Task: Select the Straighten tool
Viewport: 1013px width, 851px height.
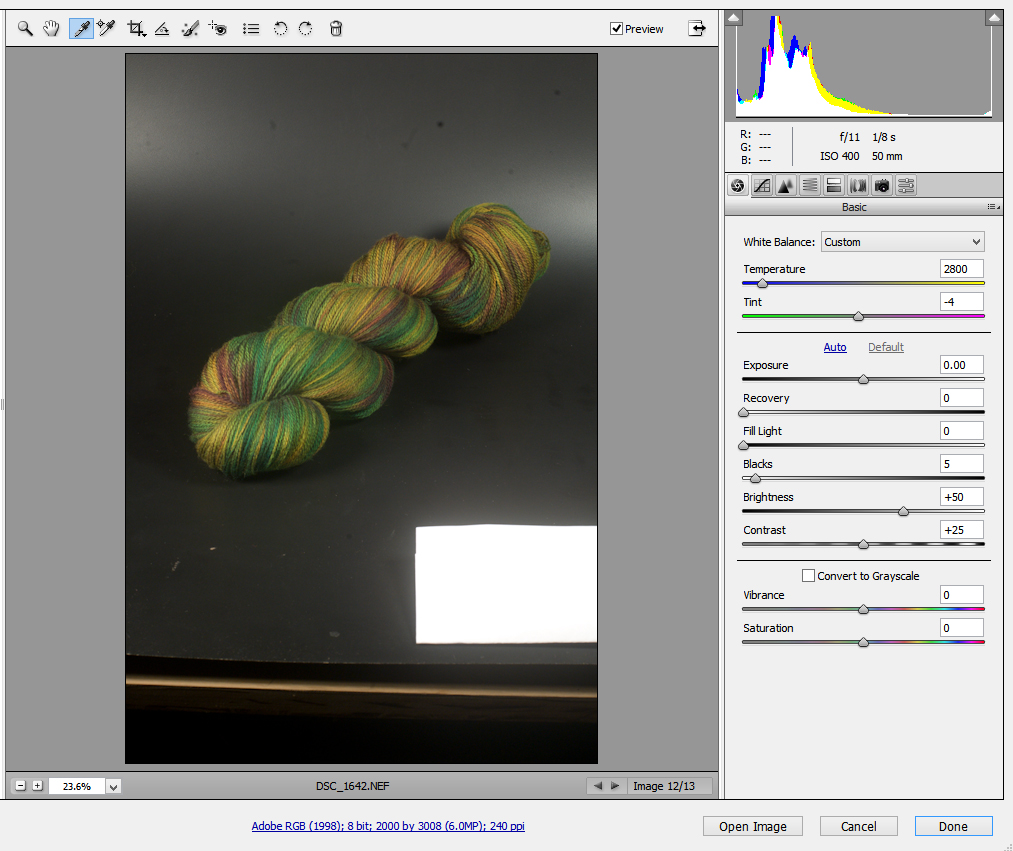Action: point(162,29)
